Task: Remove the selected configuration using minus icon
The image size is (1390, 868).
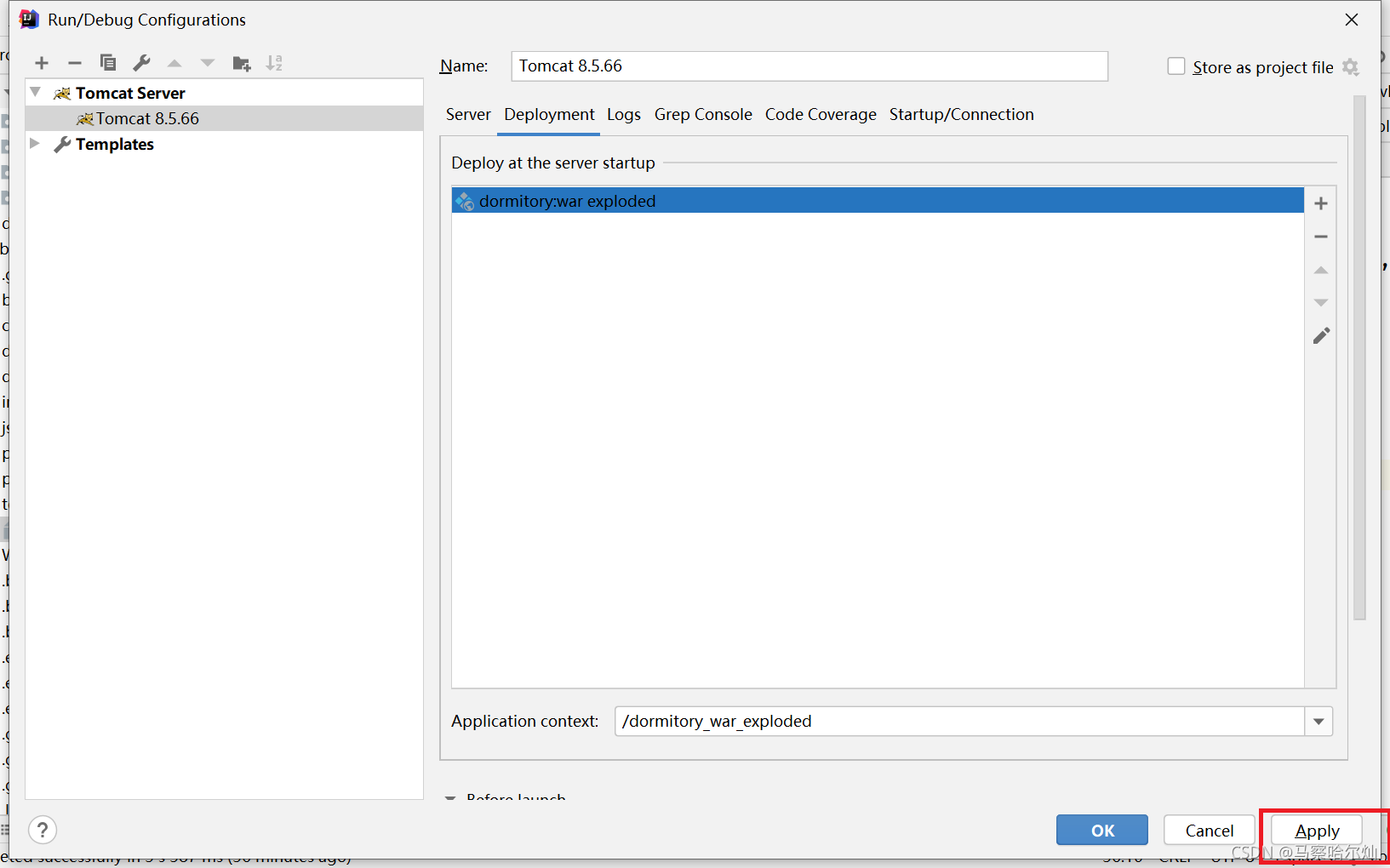Action: [x=75, y=63]
